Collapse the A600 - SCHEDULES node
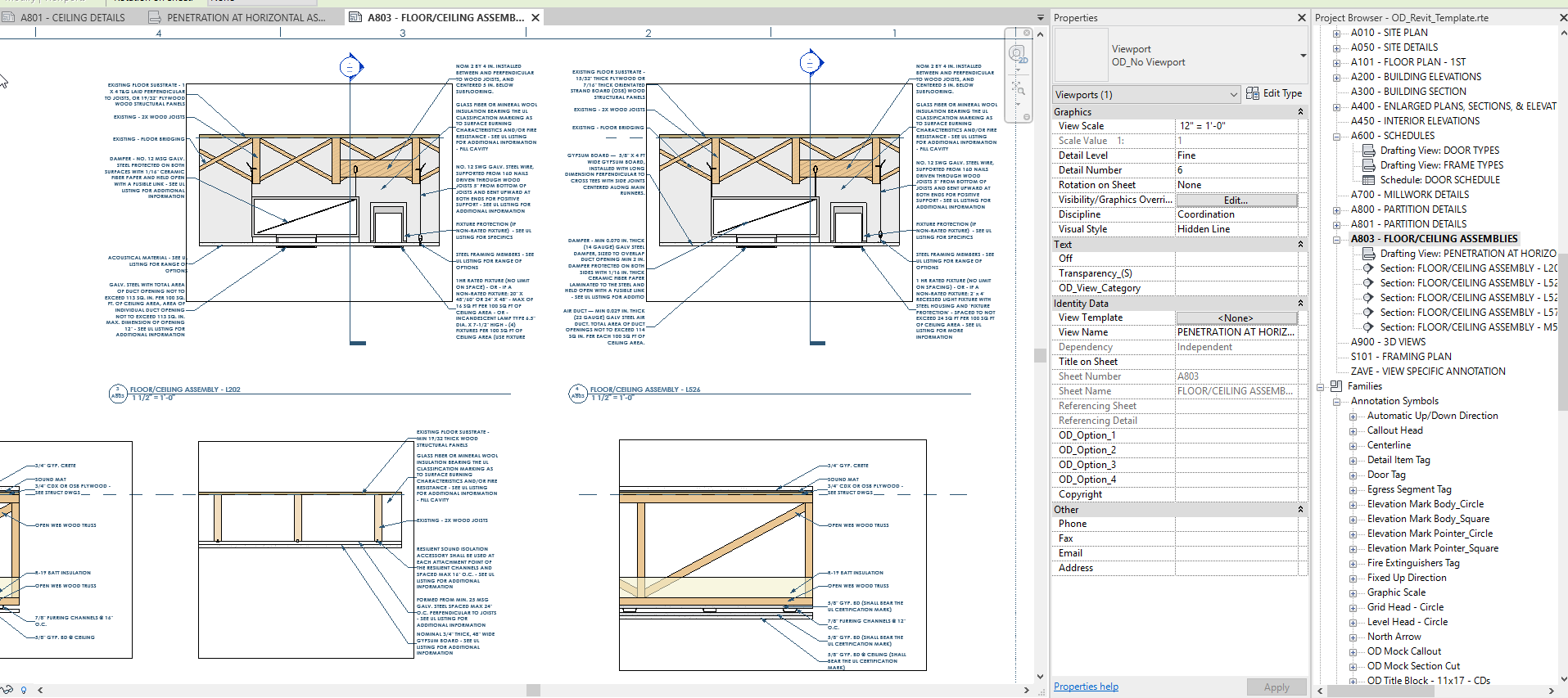1568x698 pixels. 1336,137
